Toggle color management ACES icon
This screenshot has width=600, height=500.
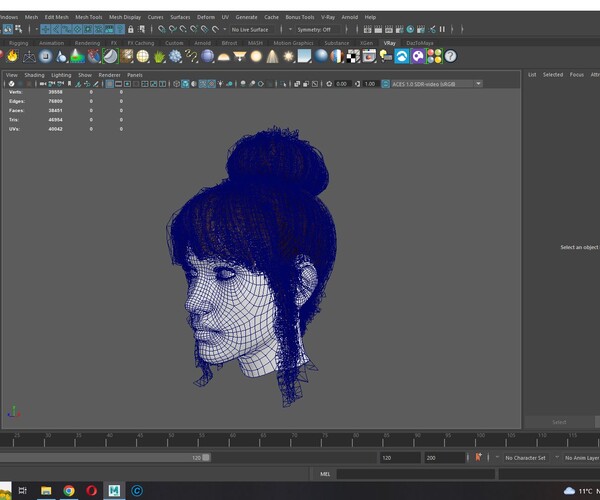(x=385, y=84)
